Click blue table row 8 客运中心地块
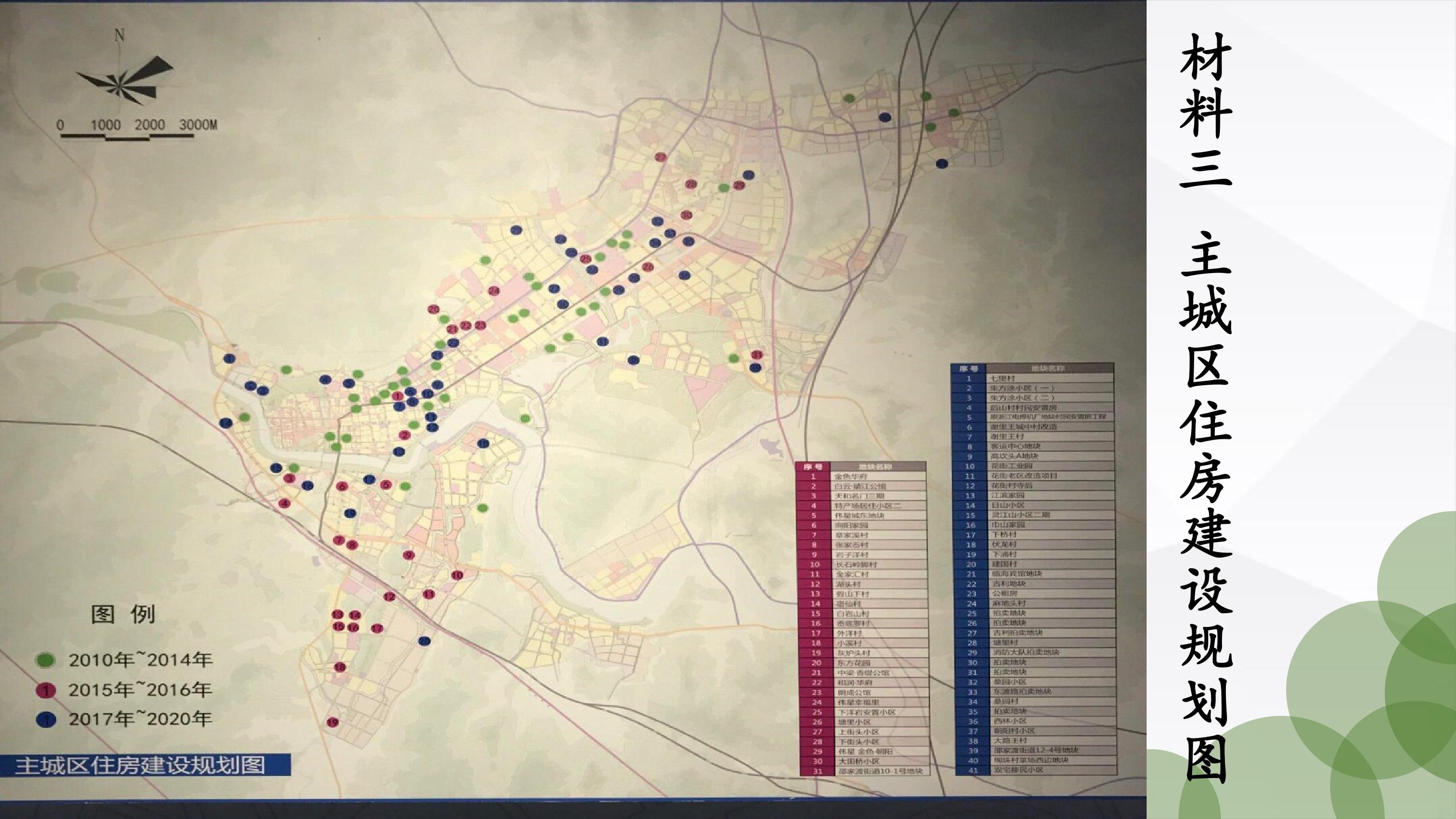The width and height of the screenshot is (1456, 819). (x=1033, y=446)
